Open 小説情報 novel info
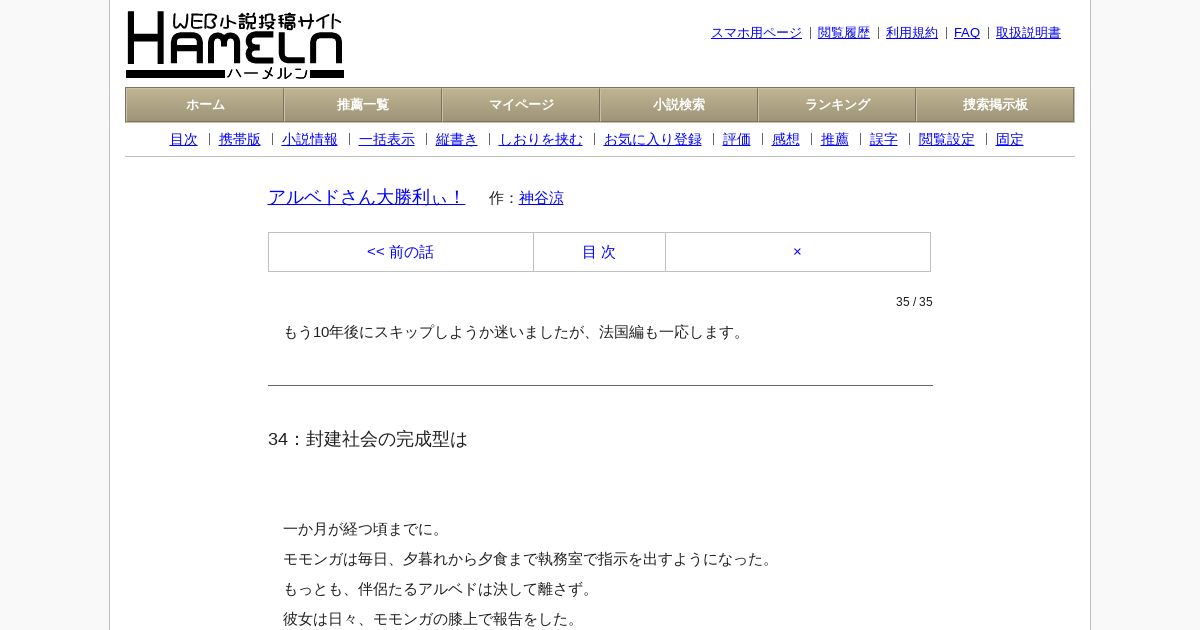1200x630 pixels. tap(310, 139)
